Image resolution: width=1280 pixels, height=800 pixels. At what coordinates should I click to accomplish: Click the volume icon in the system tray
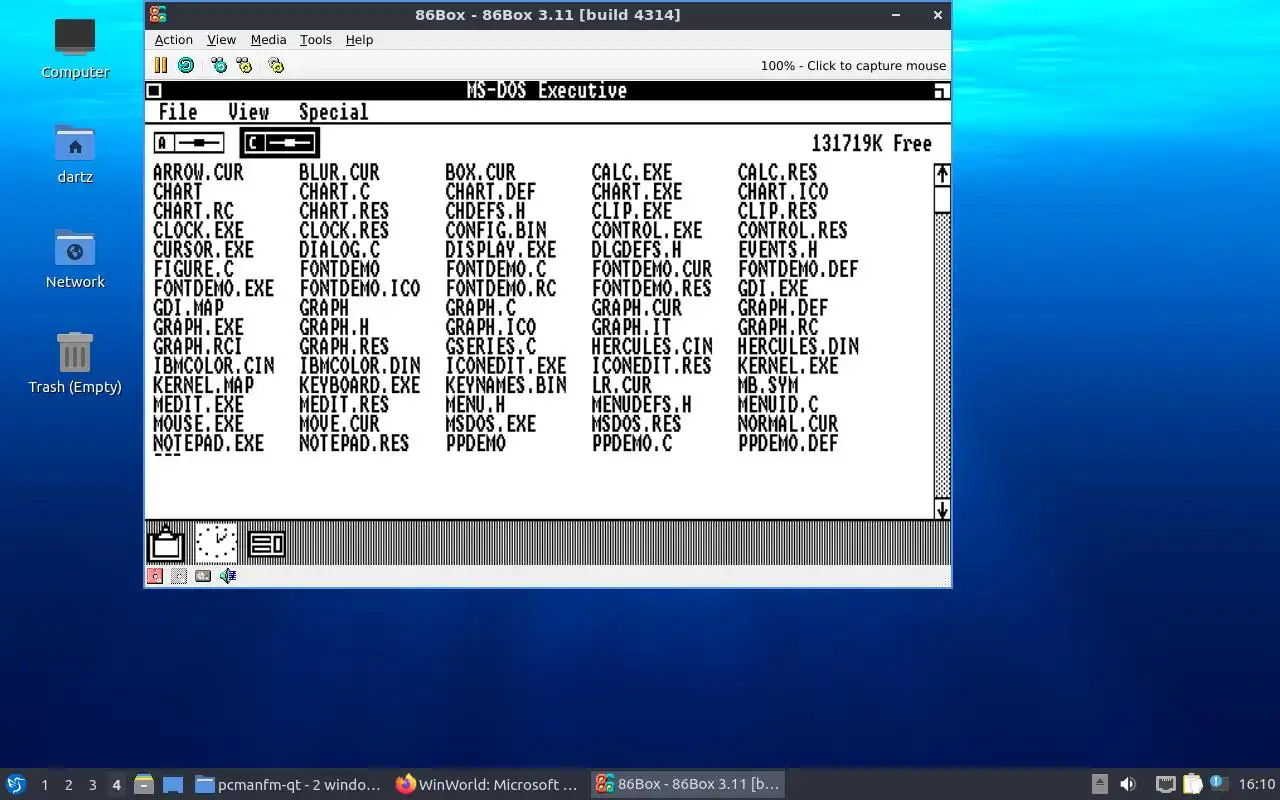click(1128, 784)
